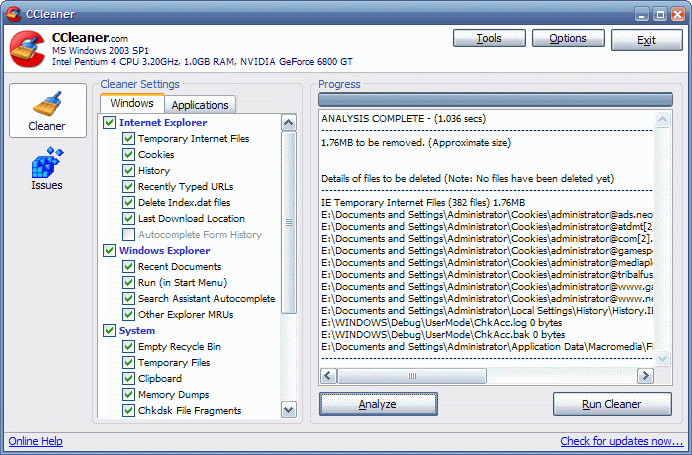692x455 pixels.
Task: Select the Windows tab
Action: coord(132,104)
